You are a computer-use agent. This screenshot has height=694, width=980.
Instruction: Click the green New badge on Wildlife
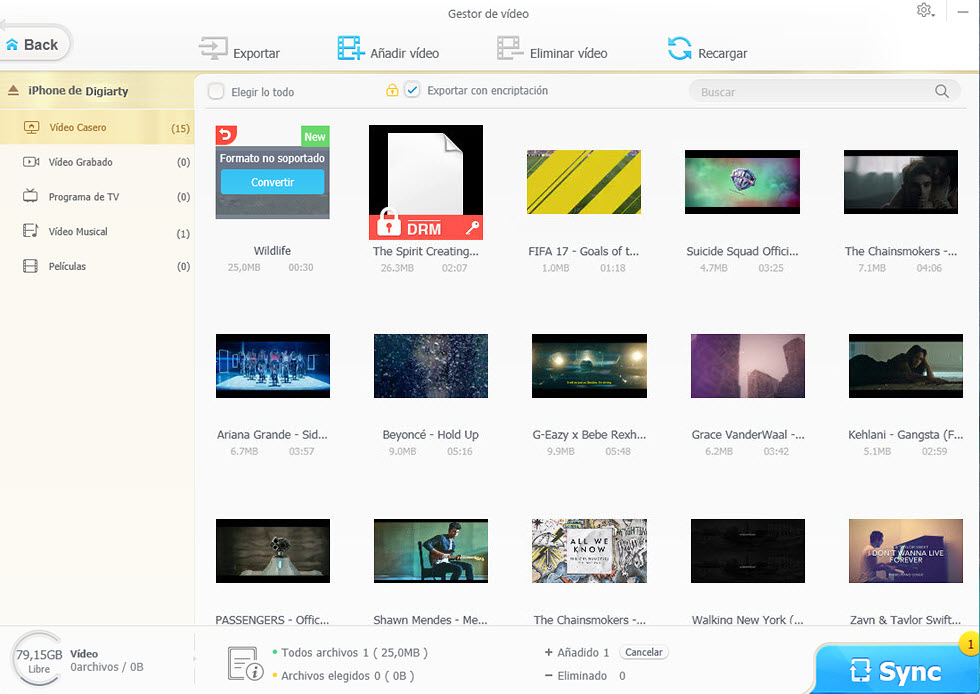(315, 136)
